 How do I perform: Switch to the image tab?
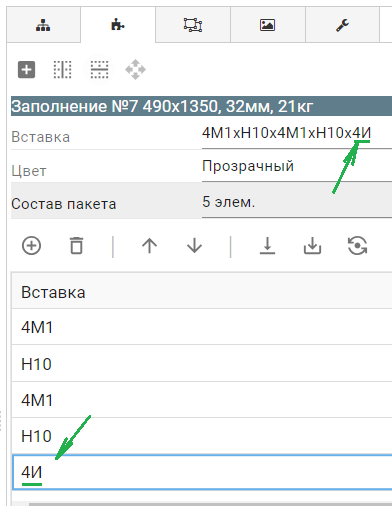pos(267,25)
